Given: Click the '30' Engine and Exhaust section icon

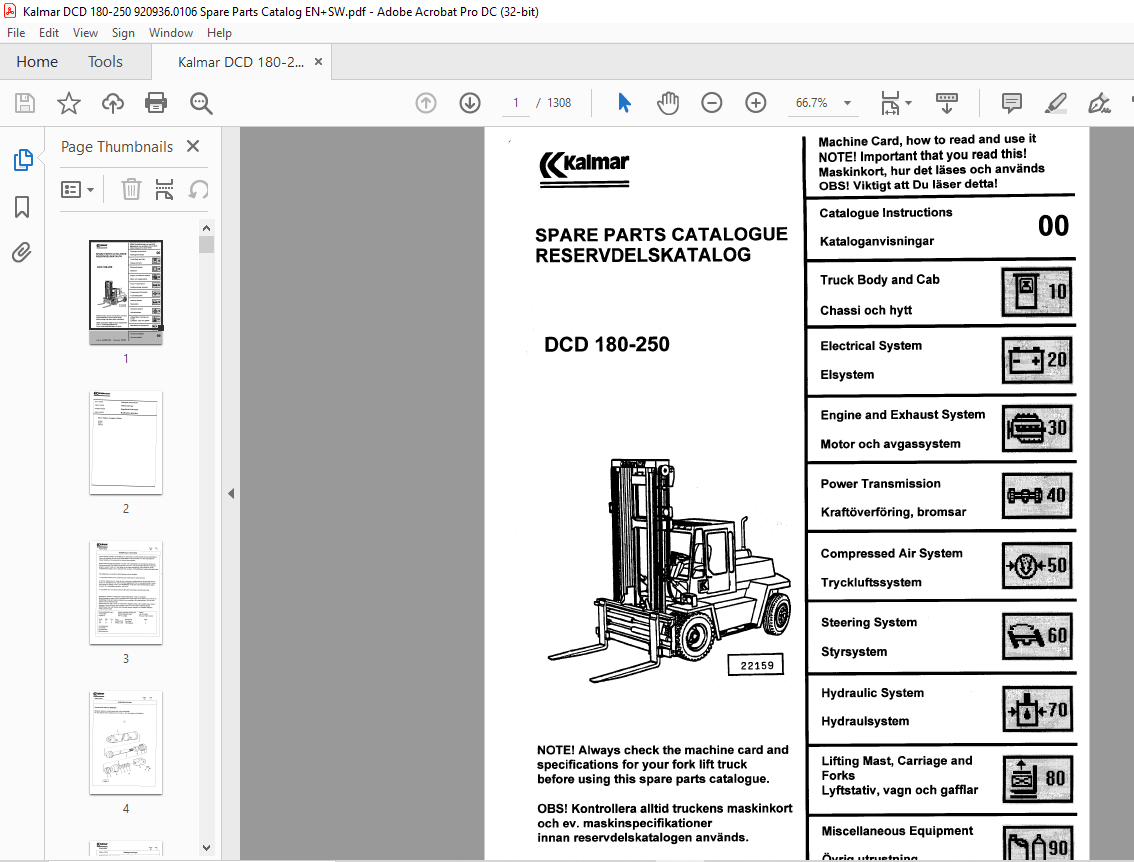Looking at the screenshot, I should [1037, 428].
